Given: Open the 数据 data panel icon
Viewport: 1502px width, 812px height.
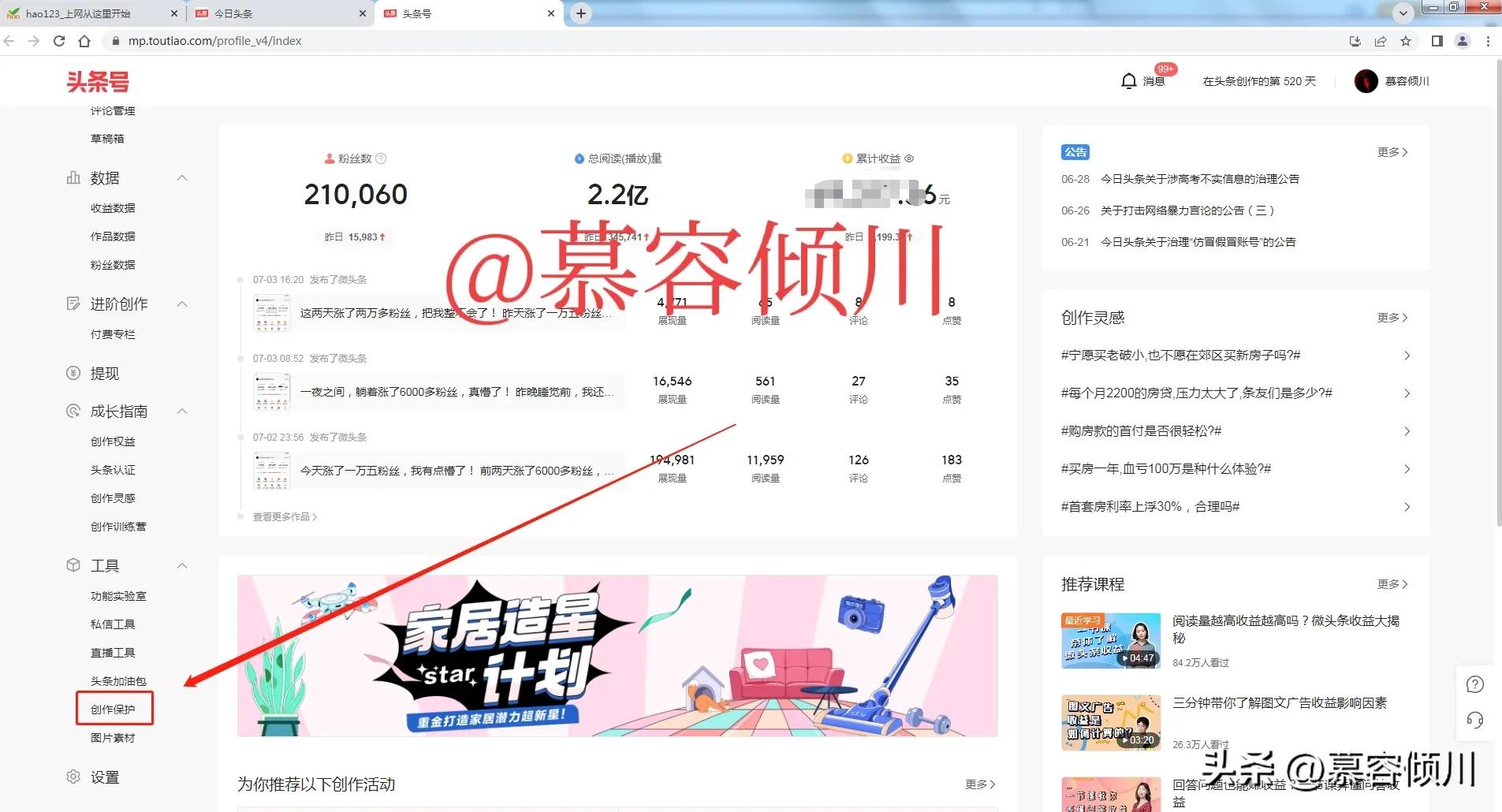Looking at the screenshot, I should click(72, 177).
